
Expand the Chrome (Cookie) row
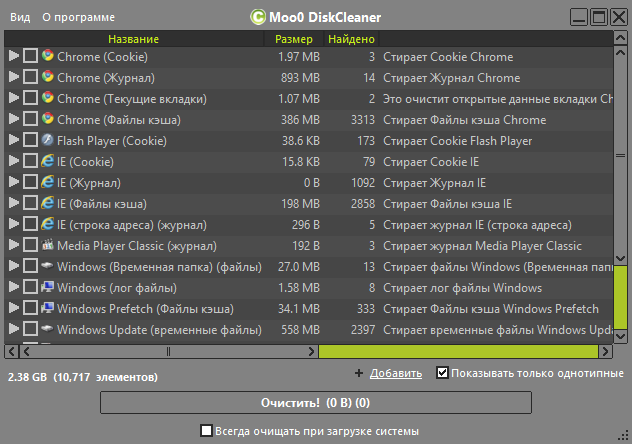[x=14, y=56]
